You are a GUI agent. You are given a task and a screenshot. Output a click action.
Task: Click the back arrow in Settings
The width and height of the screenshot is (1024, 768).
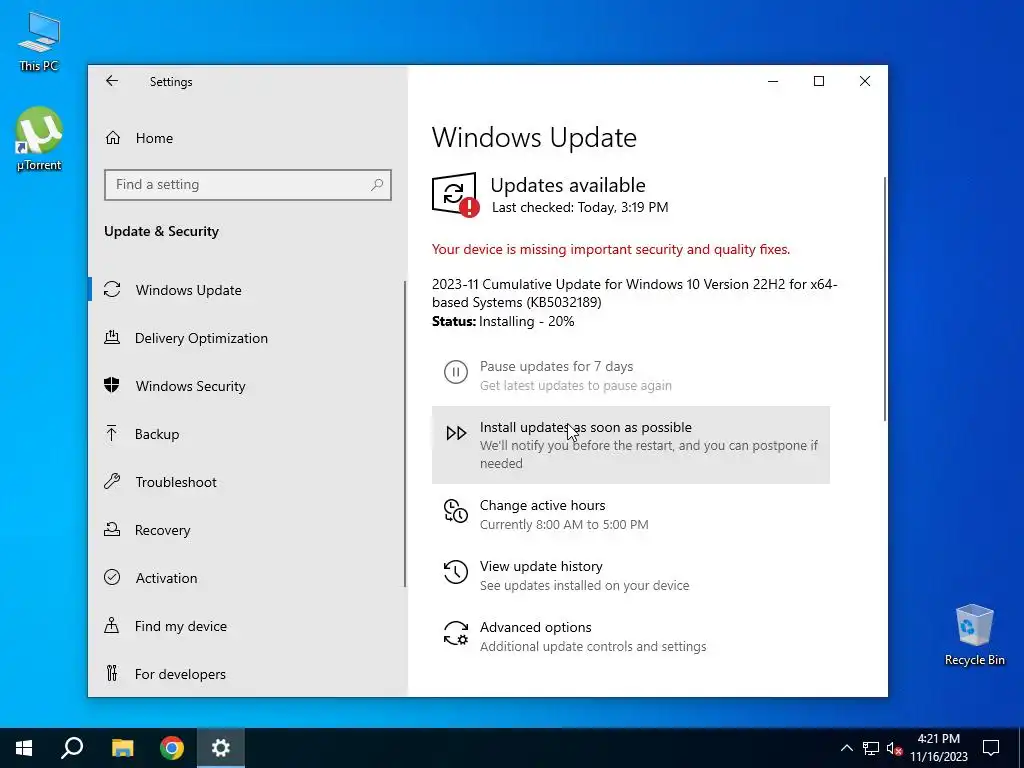click(112, 81)
